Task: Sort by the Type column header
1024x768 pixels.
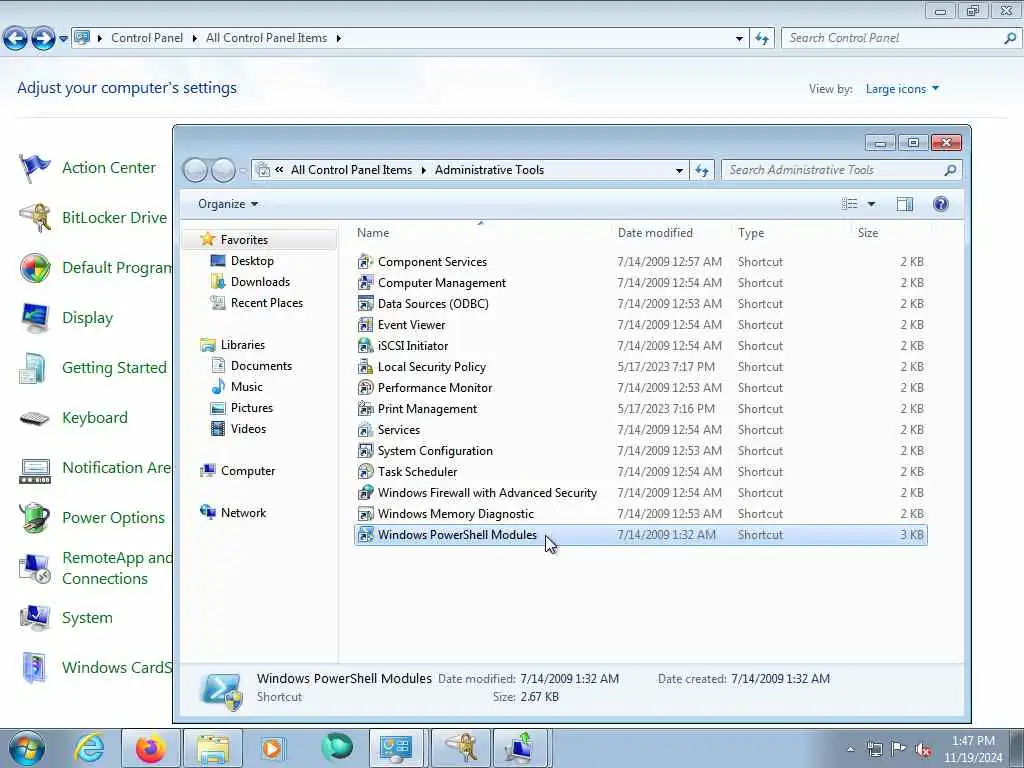Action: point(751,233)
